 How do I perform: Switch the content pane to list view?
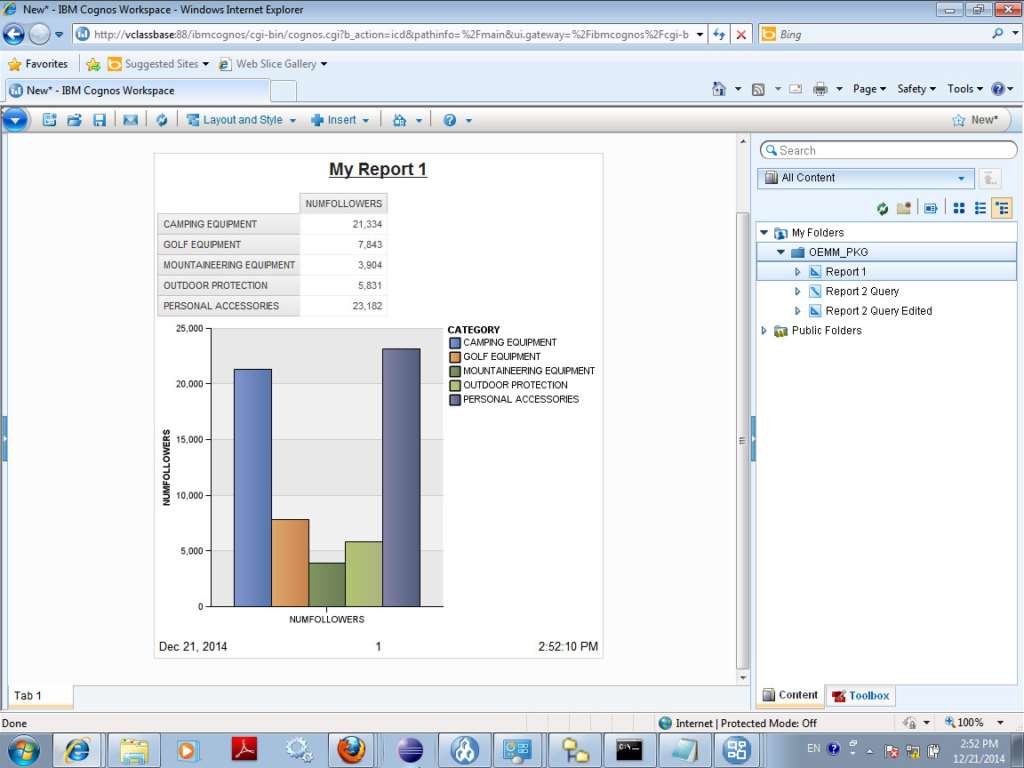(980, 208)
